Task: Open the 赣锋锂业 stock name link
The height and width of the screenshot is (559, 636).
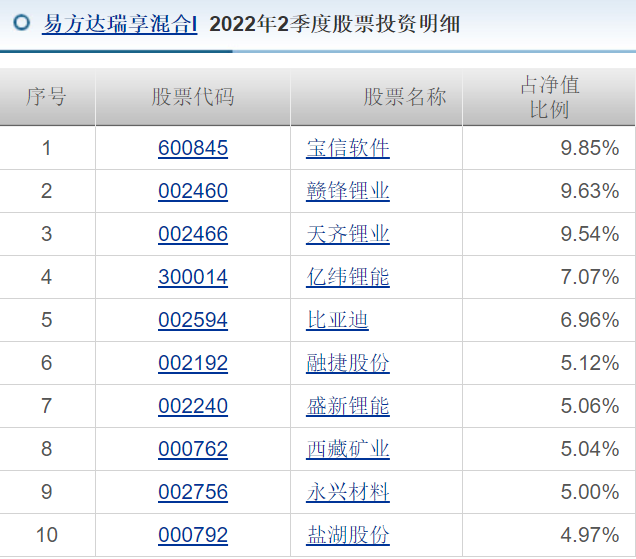Action: pos(348,191)
